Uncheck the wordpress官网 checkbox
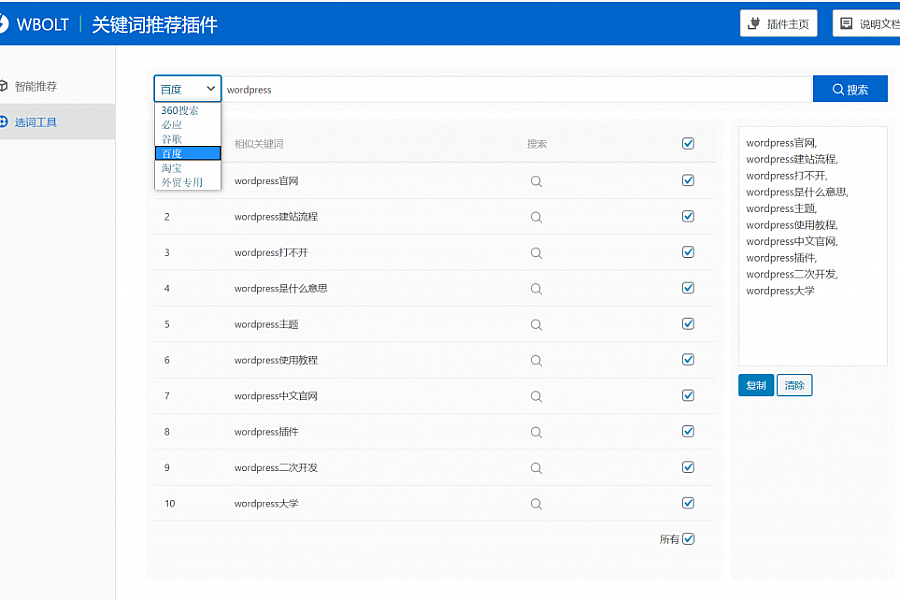This screenshot has width=900, height=600. pyautogui.click(x=688, y=180)
